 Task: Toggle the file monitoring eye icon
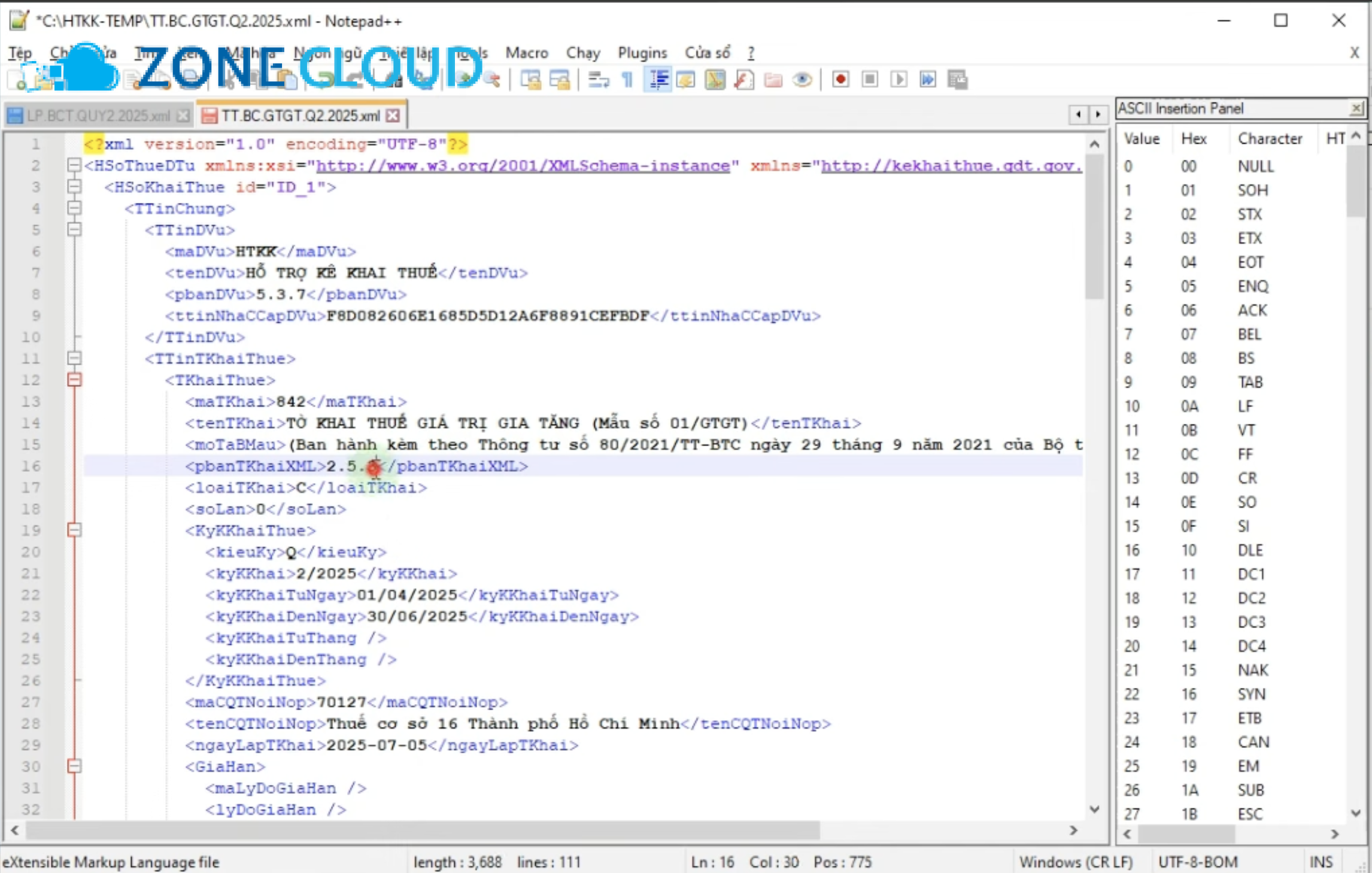pos(802,80)
